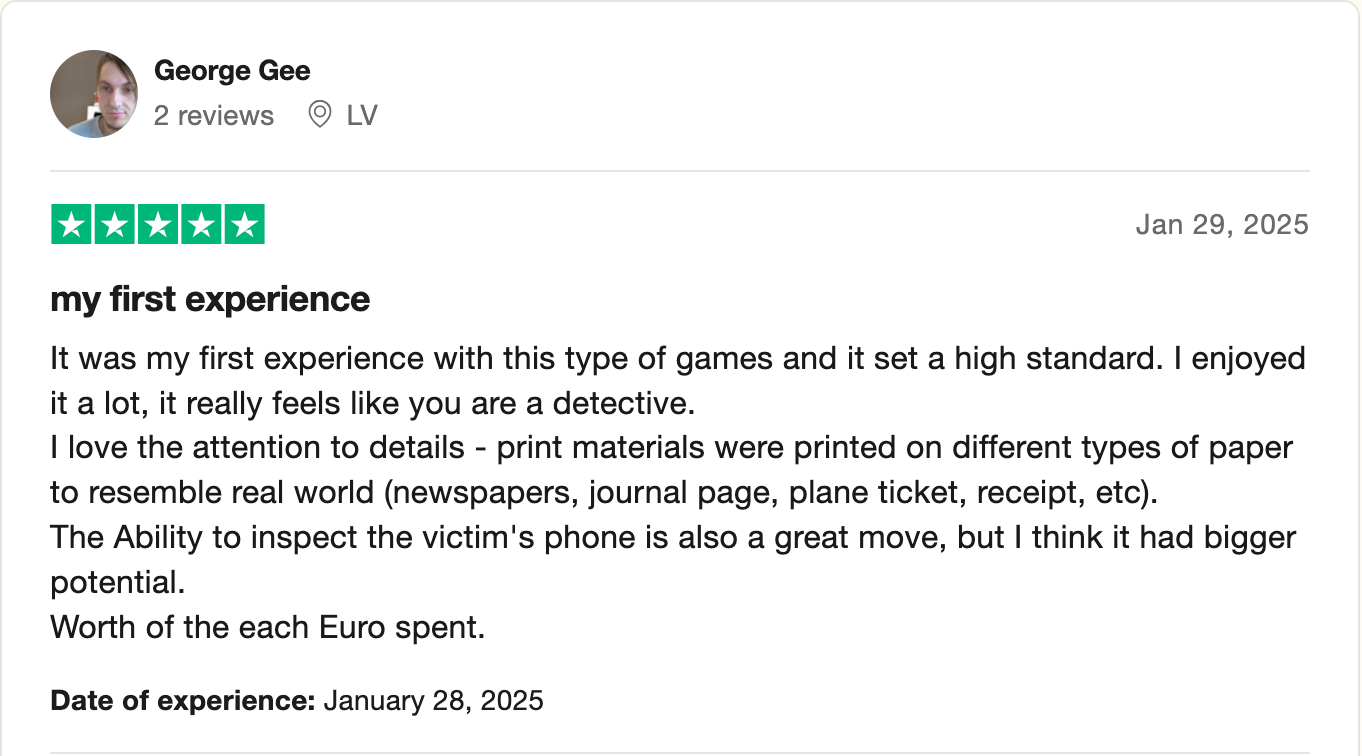Click the location pin icon
The height and width of the screenshot is (756, 1362).
(320, 115)
